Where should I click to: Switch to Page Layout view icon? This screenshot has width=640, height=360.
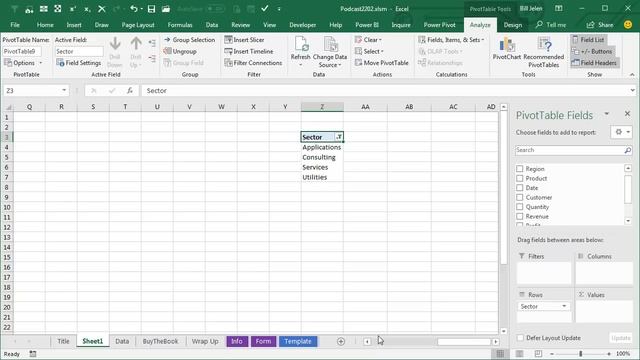[x=519, y=353]
